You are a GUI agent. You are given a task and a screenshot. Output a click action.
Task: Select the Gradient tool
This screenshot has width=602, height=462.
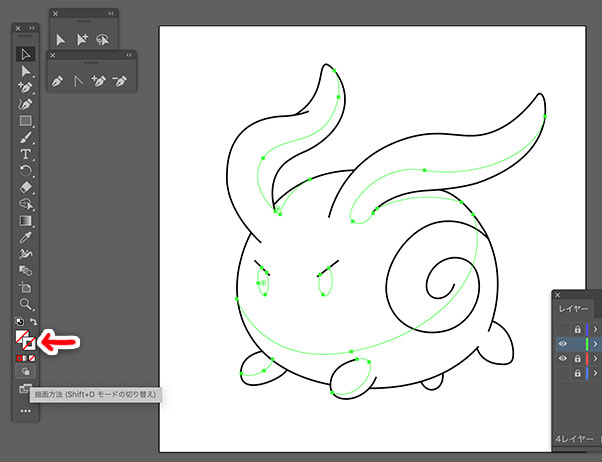coord(26,221)
